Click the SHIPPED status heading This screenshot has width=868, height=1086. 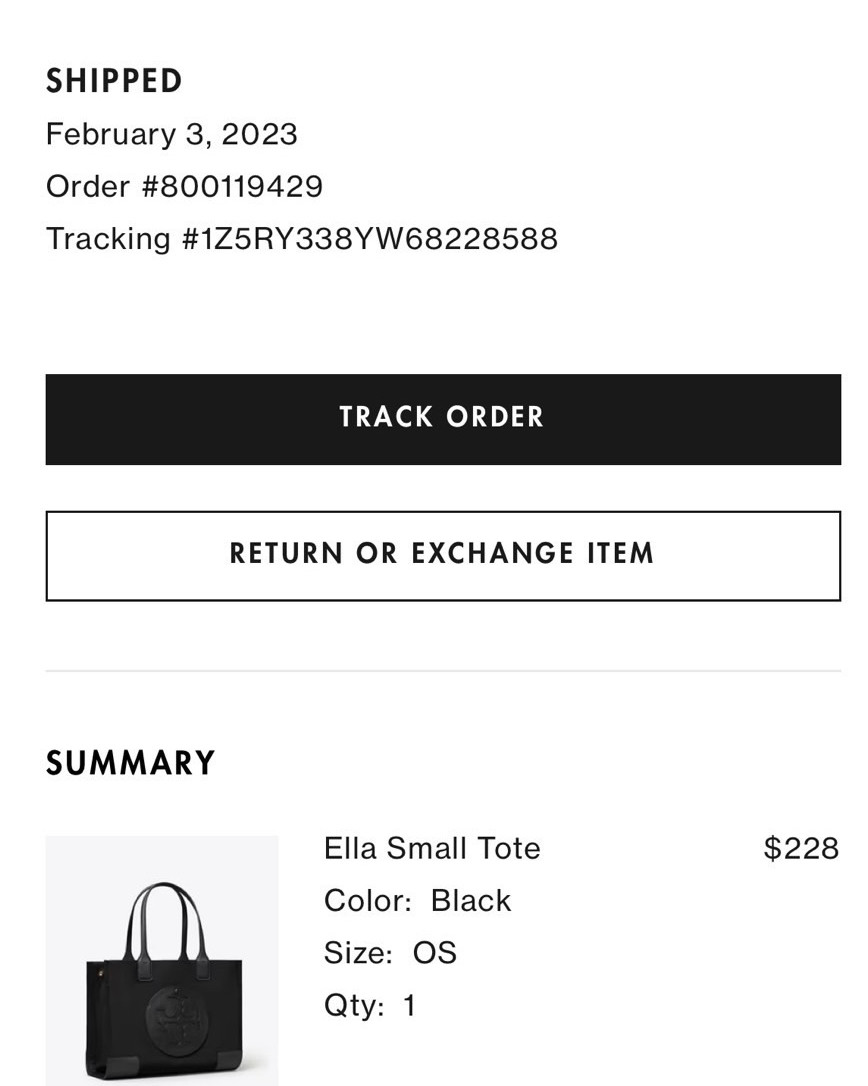tap(114, 81)
